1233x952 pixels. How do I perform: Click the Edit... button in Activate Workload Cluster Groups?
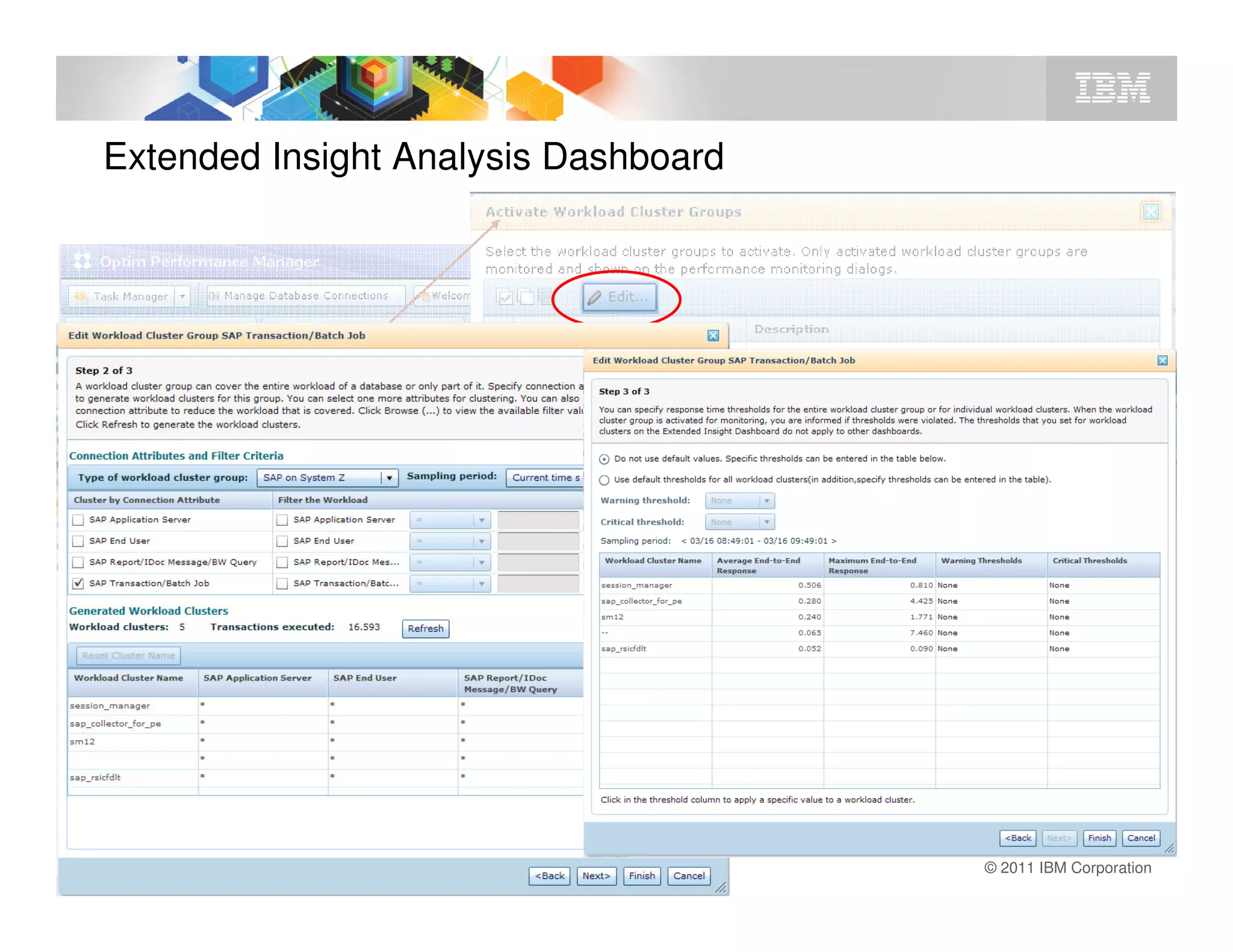(620, 297)
